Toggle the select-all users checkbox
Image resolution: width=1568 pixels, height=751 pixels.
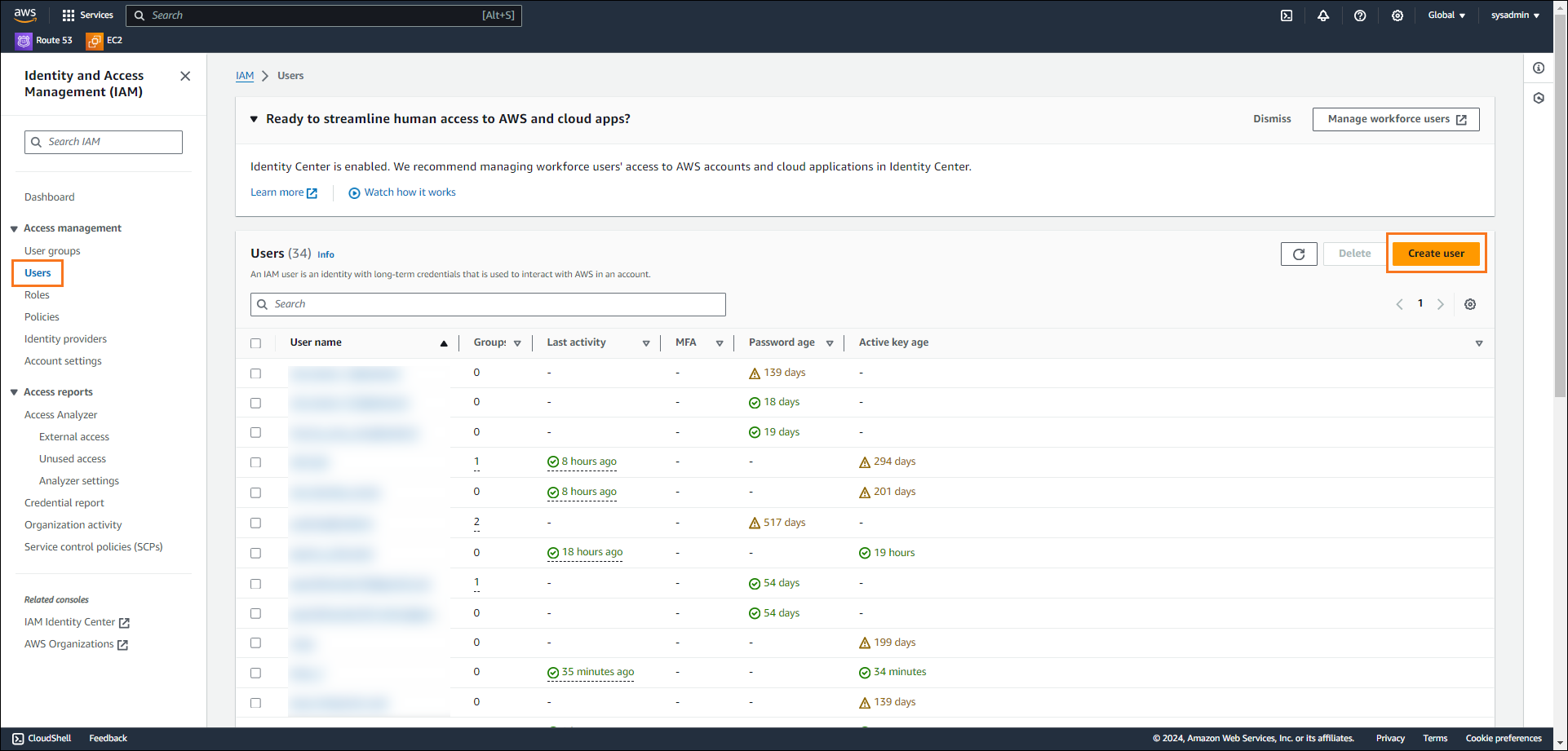255,343
